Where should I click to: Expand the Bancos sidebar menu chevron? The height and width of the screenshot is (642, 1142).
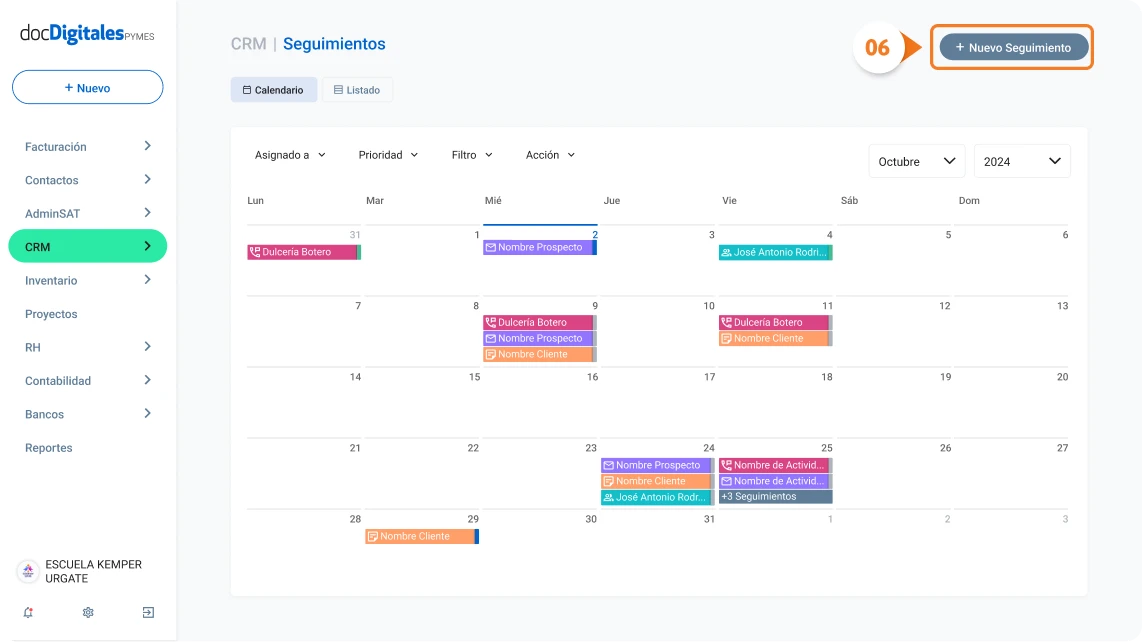click(x=147, y=414)
